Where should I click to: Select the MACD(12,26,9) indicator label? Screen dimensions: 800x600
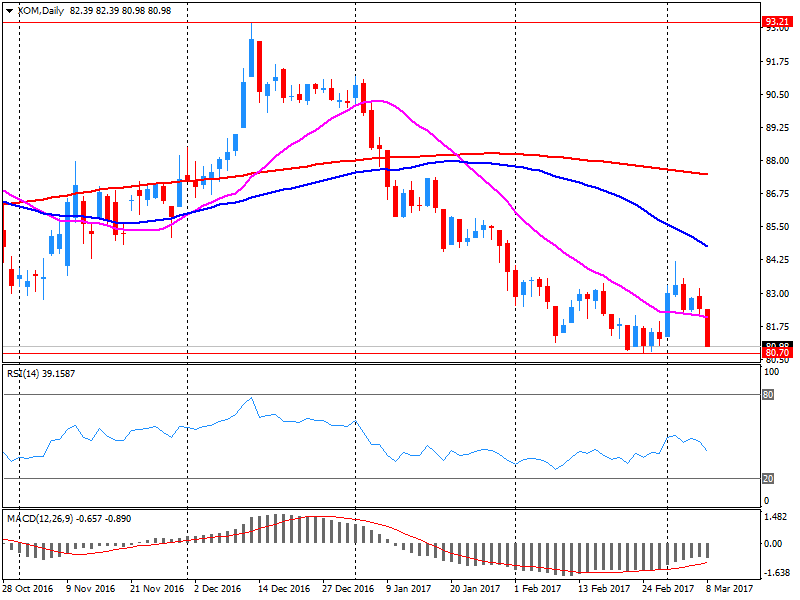click(69, 518)
